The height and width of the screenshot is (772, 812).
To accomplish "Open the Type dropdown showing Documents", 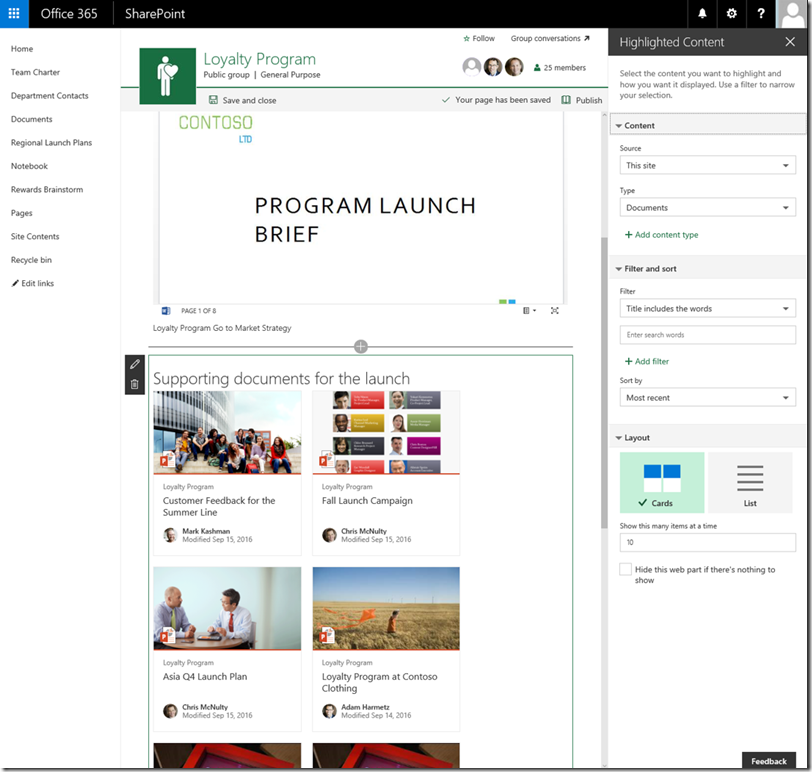I will (x=707, y=208).
